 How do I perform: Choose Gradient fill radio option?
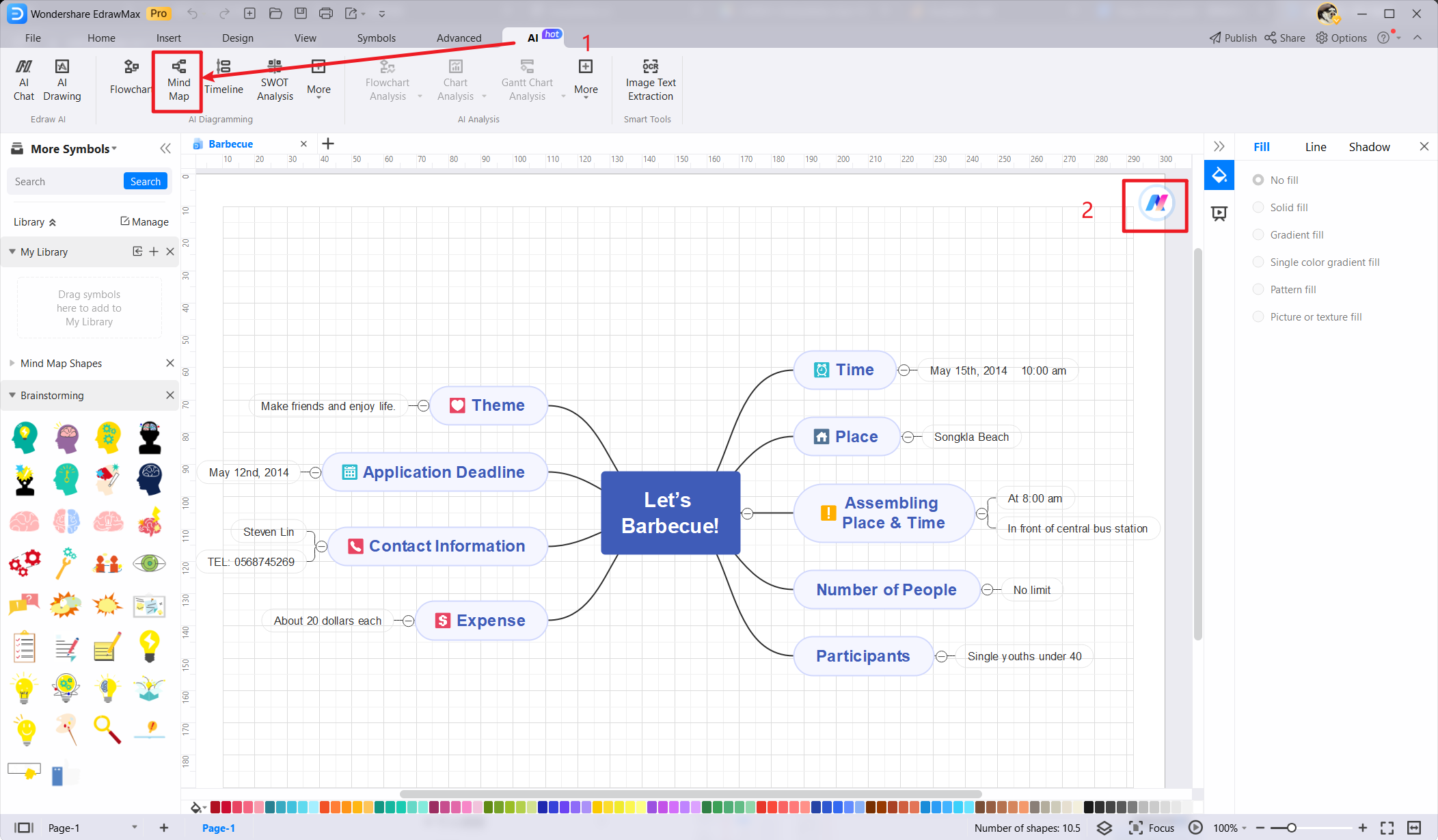(1258, 234)
